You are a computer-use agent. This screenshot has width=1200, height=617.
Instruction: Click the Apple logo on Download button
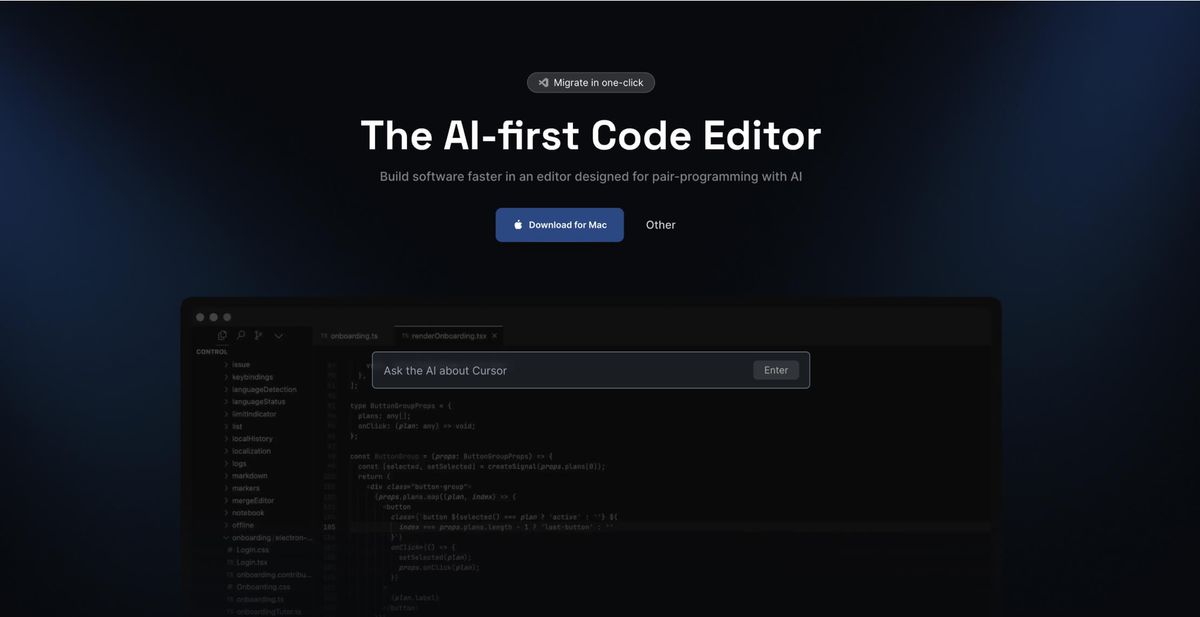coord(518,225)
